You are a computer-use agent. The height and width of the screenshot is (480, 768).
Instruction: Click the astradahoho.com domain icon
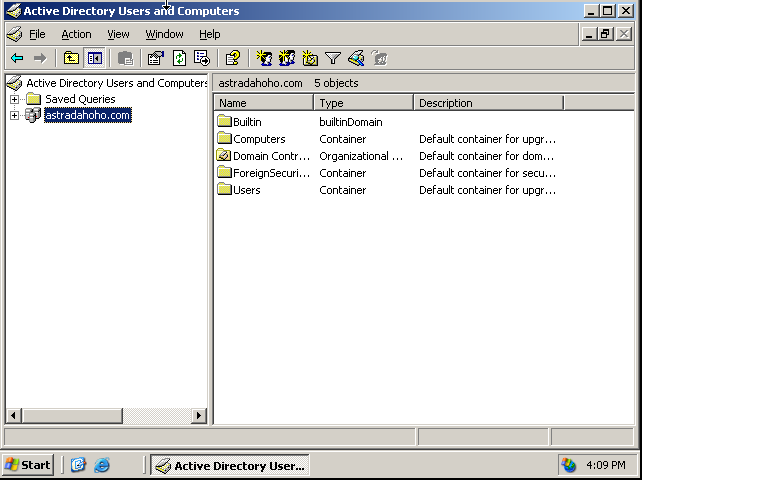33,116
